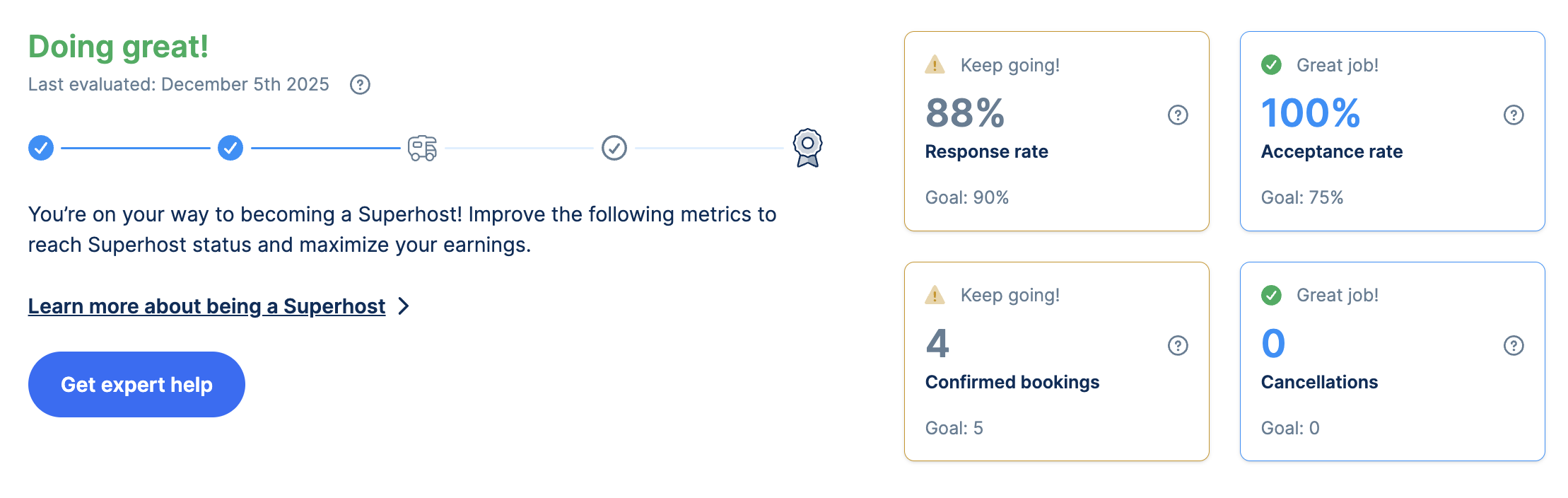Click the RV icon in progress tracker

pos(423,148)
